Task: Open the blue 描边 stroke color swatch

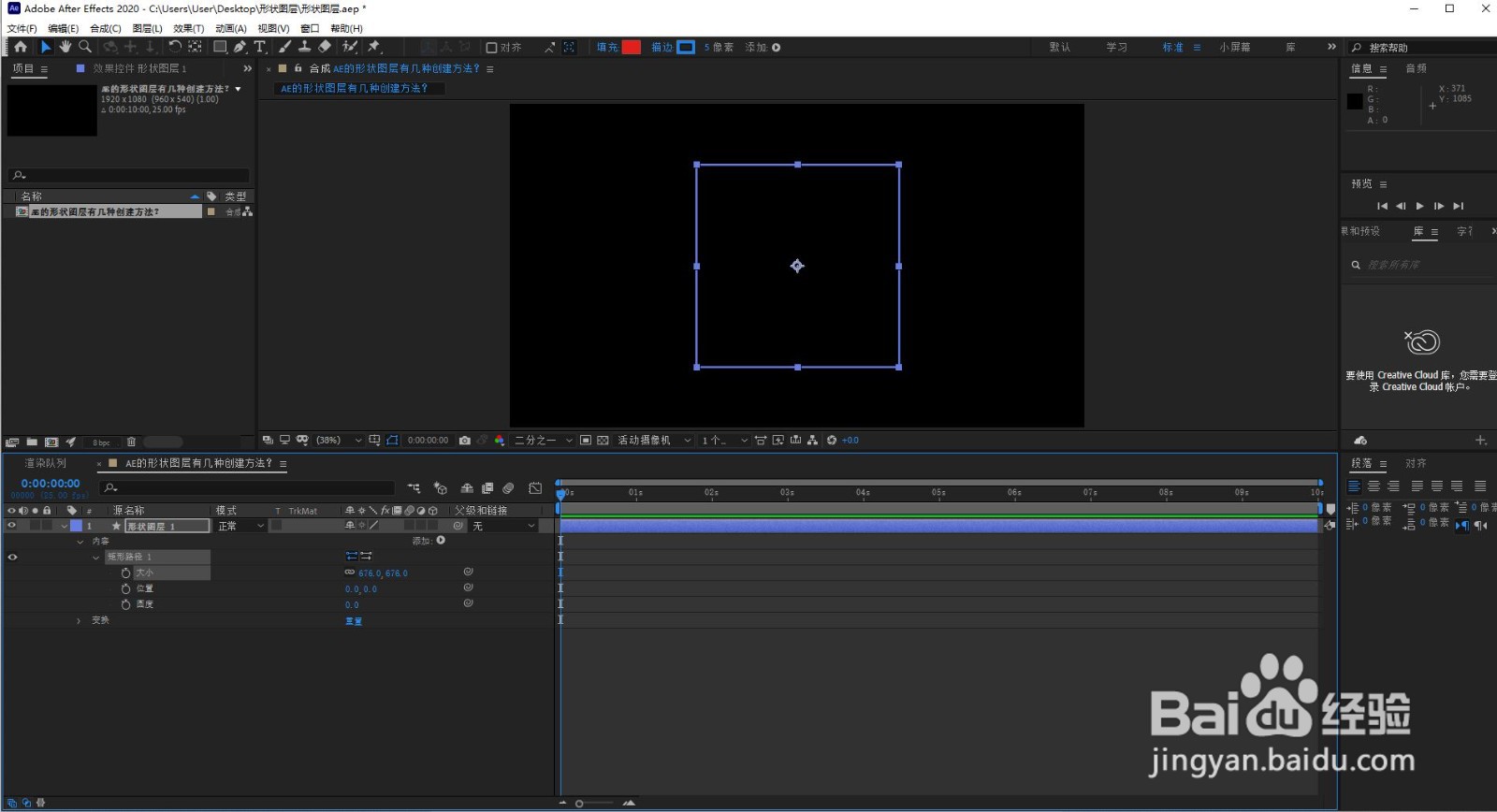Action: [686, 47]
